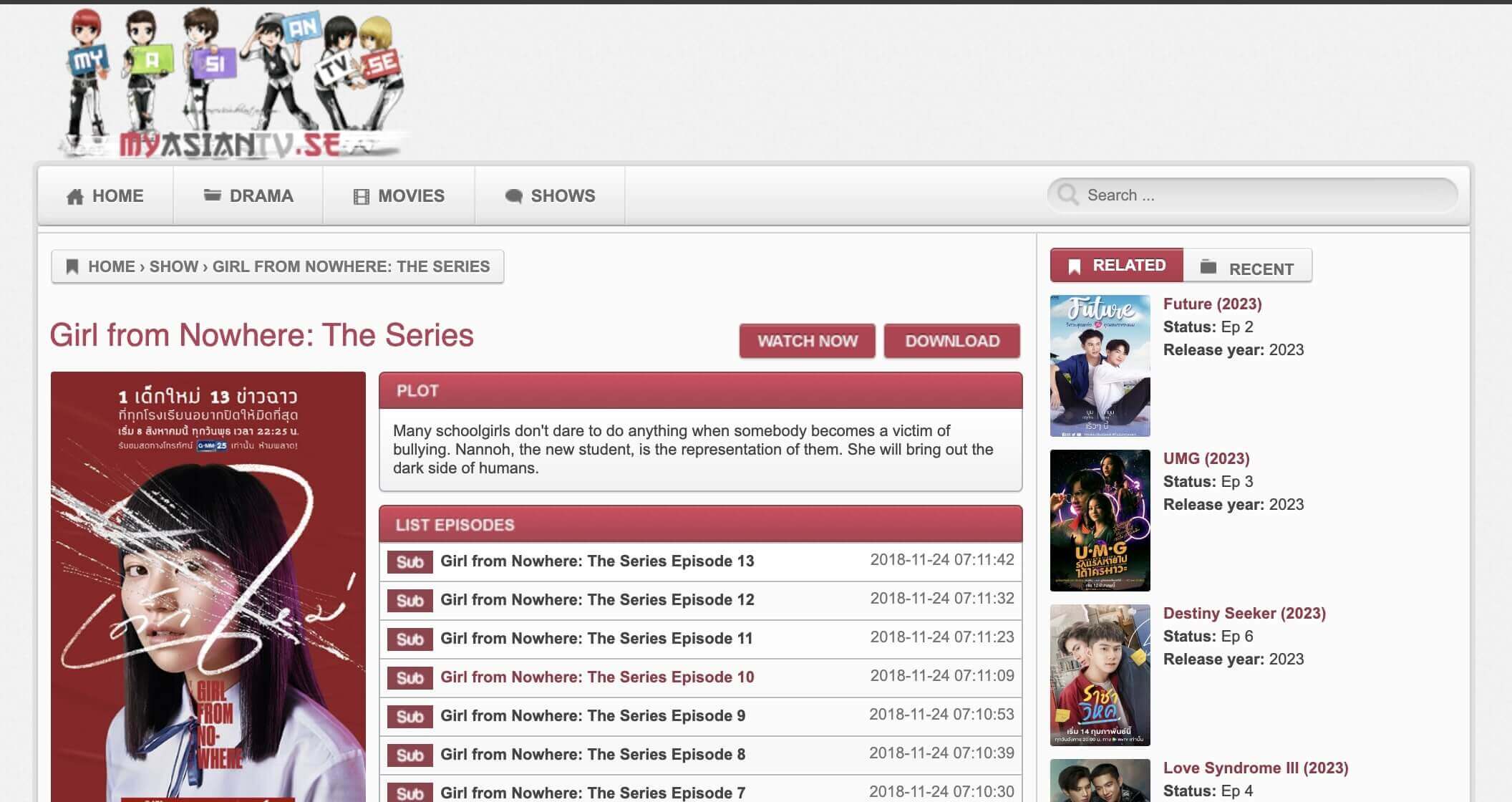The image size is (1512, 802).
Task: Switch to the RECENT tab
Action: 1248,269
